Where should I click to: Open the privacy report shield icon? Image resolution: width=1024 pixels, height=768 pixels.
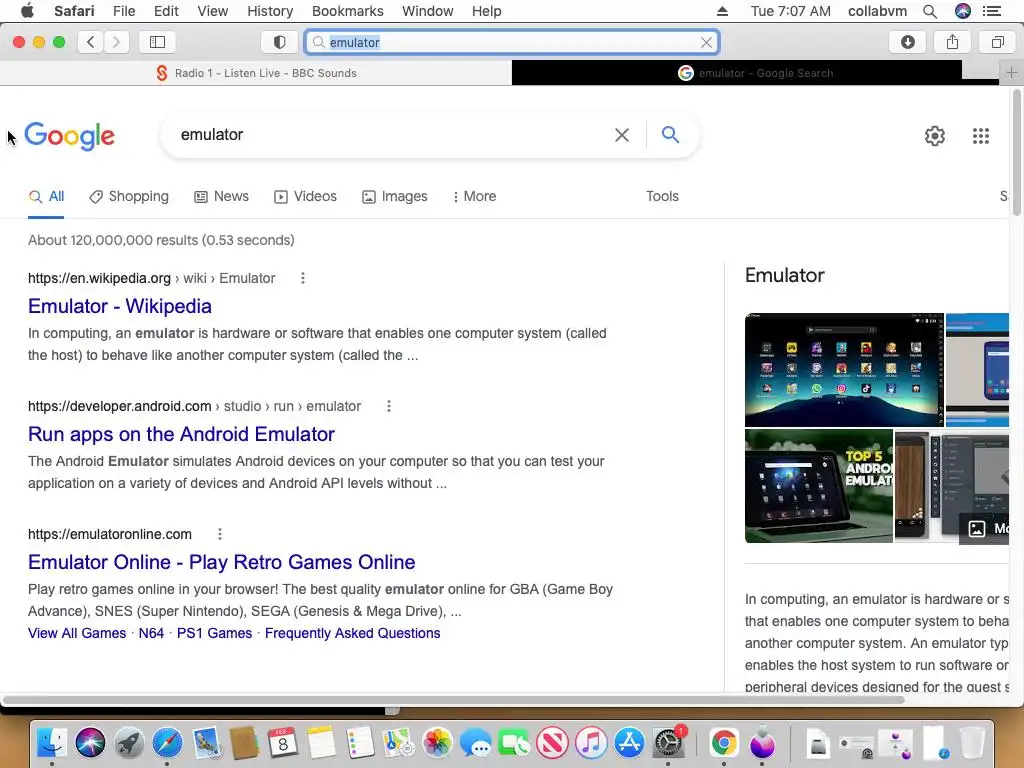280,42
